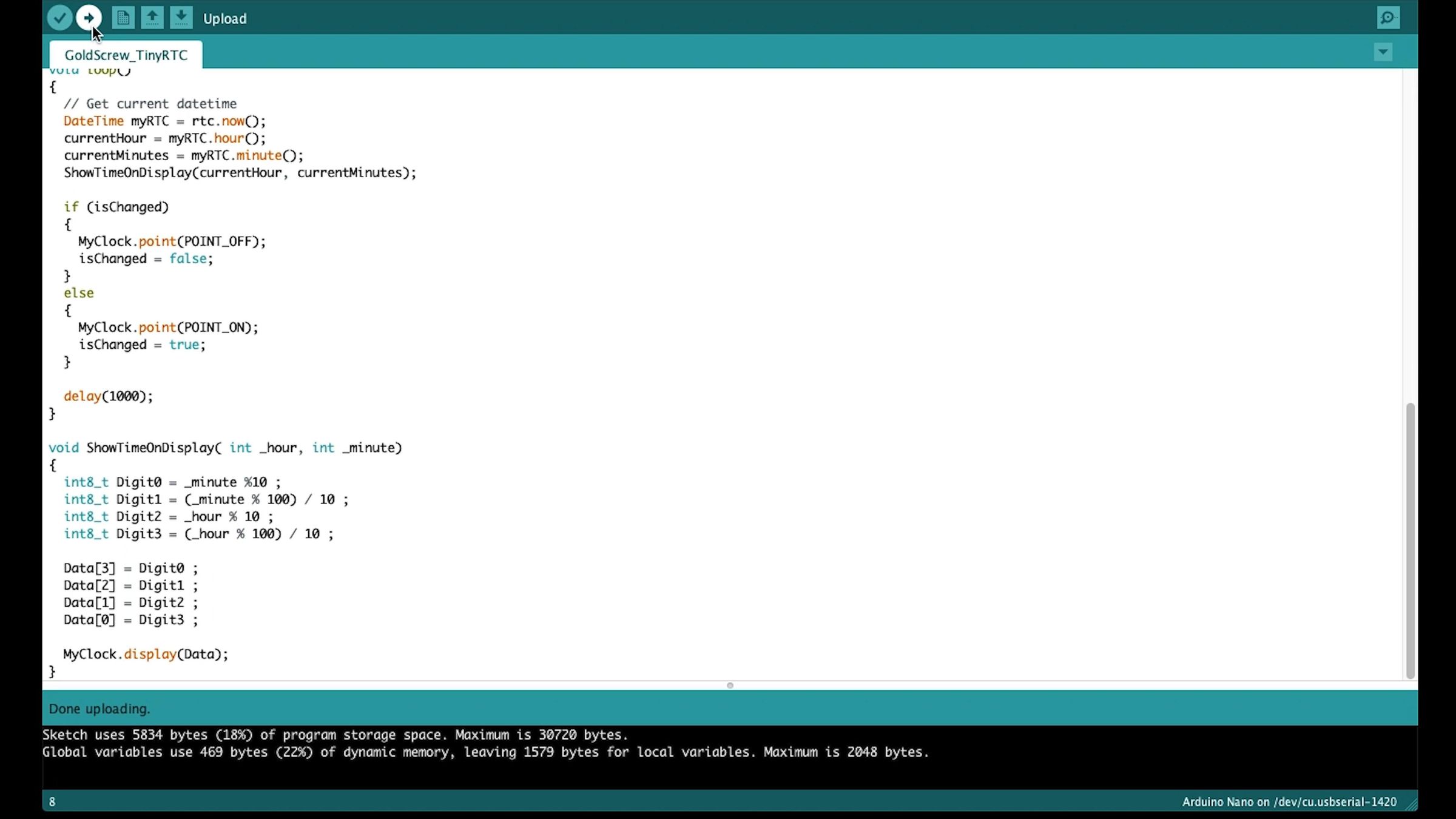Click the '// Get current datetime' comment

(x=150, y=104)
